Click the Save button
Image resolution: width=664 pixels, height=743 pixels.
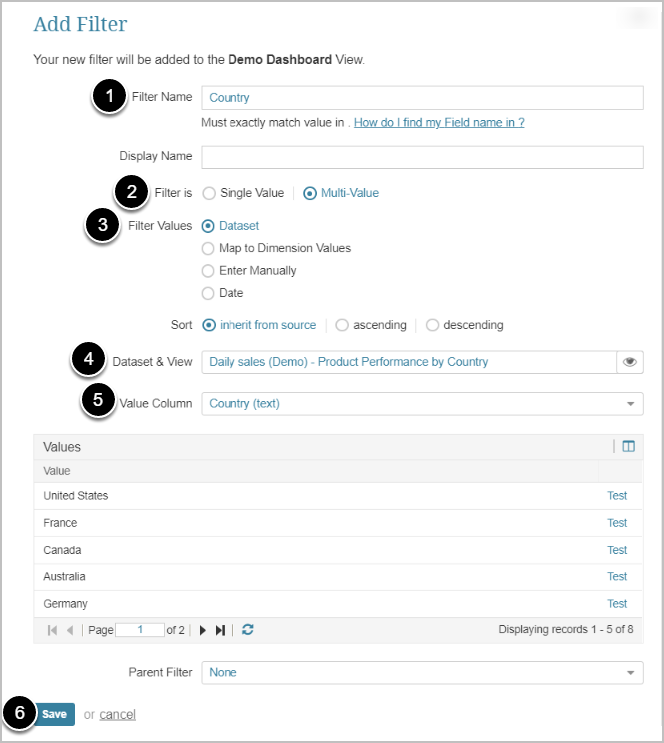[54, 714]
